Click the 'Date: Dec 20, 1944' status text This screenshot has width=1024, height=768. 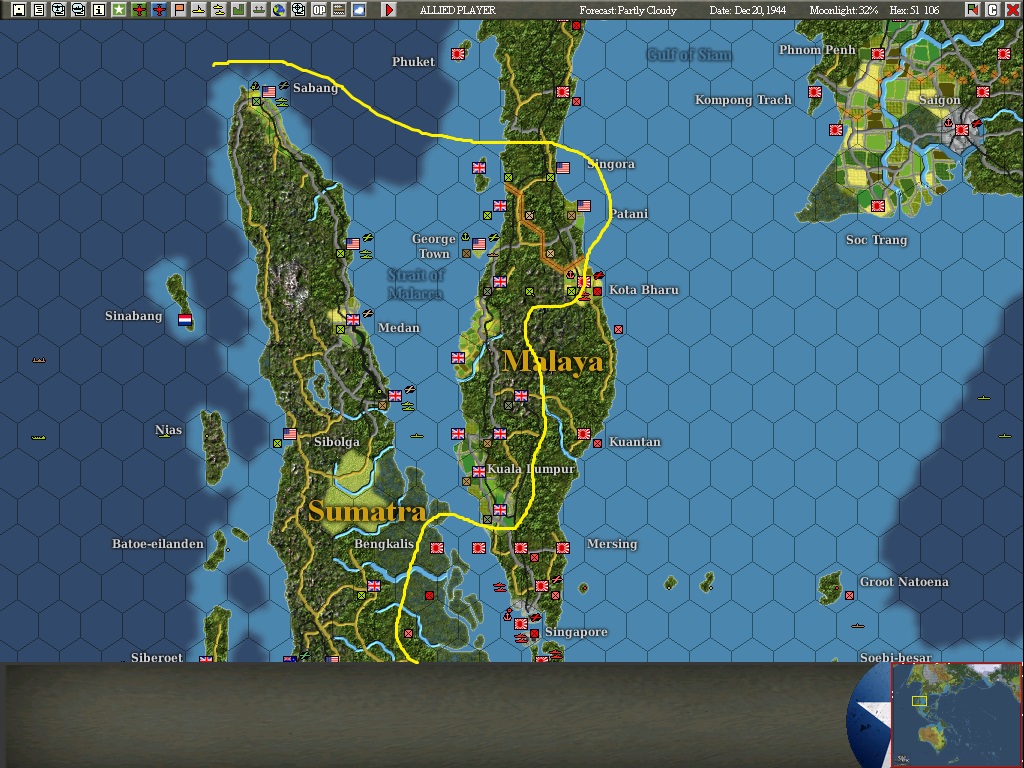(748, 10)
